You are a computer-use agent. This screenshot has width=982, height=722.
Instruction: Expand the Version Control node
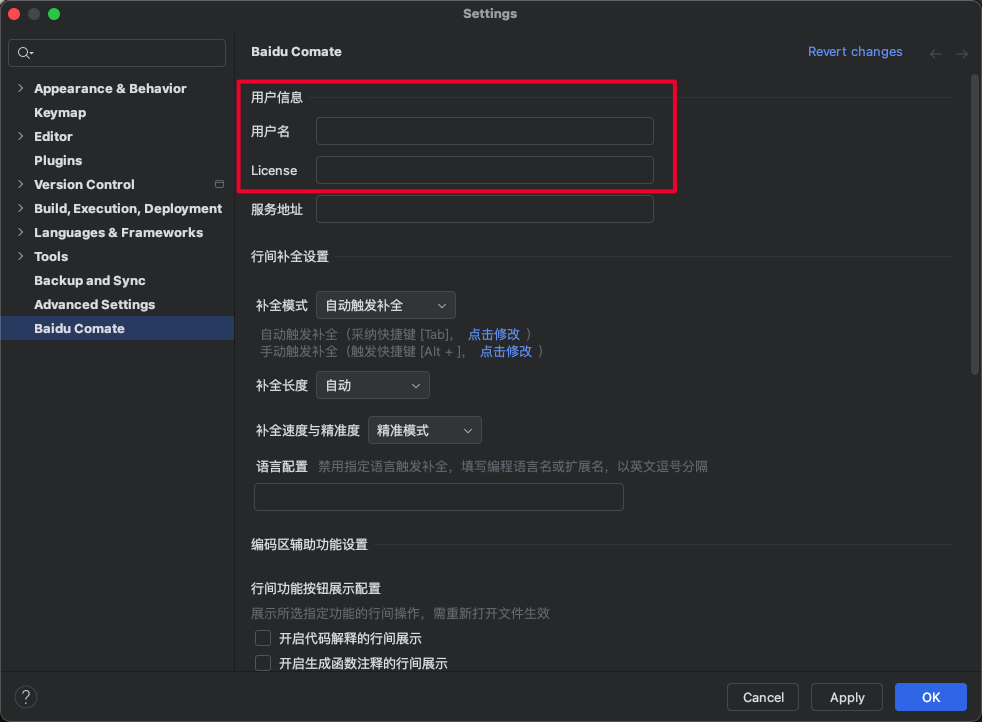click(21, 184)
